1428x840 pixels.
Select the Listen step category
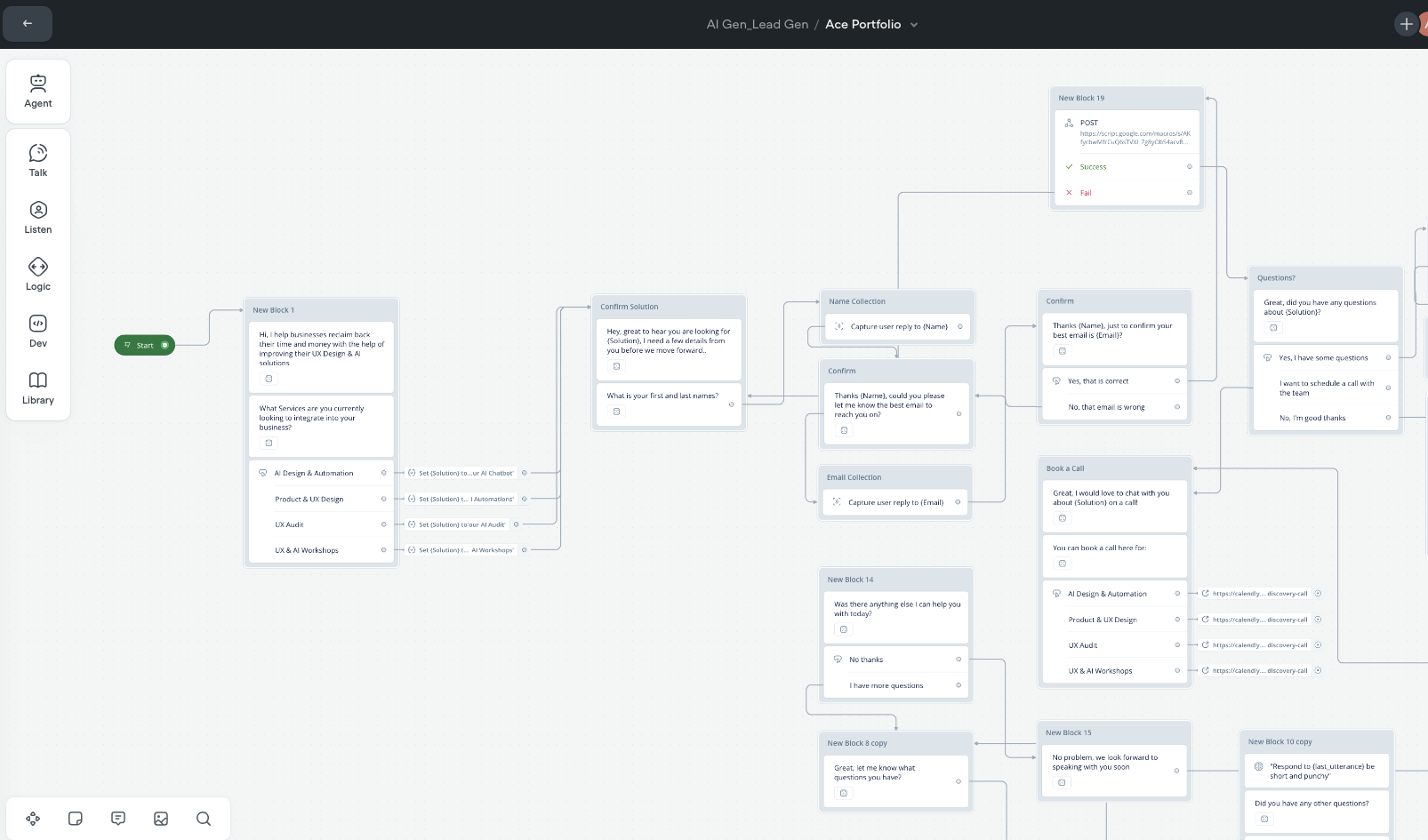click(x=37, y=218)
